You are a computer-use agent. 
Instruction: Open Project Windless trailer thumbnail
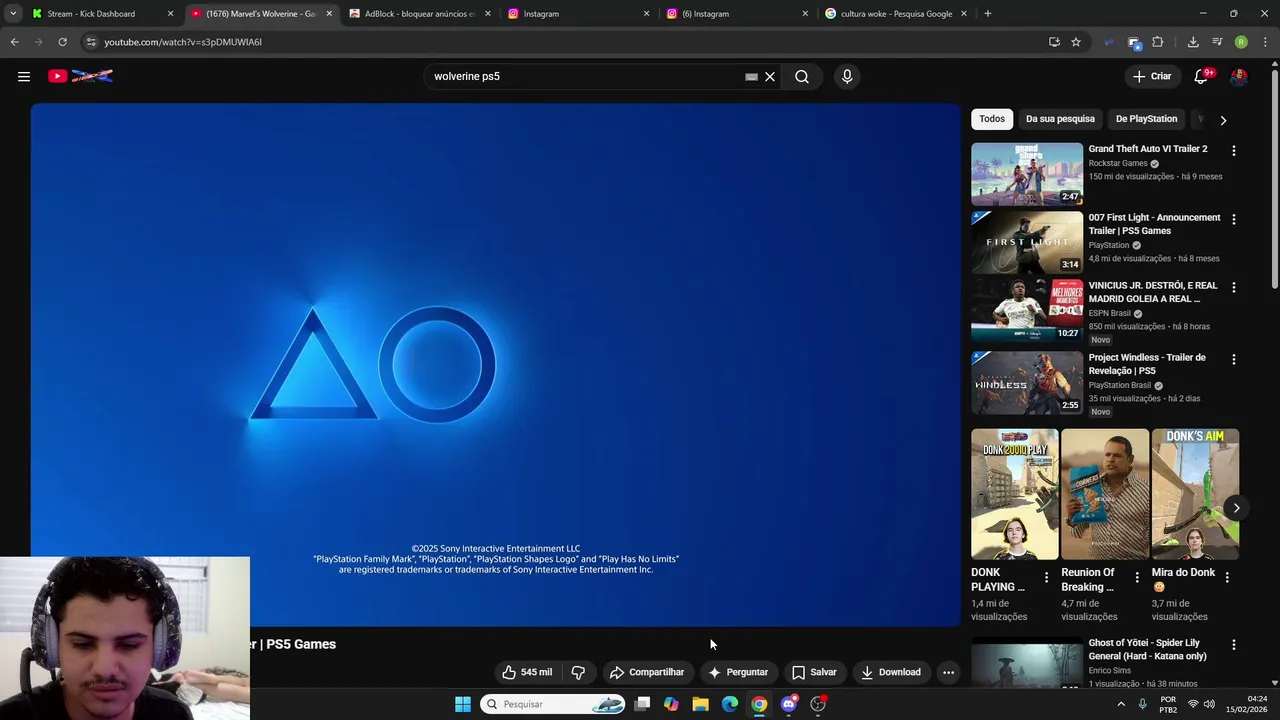pyautogui.click(x=1027, y=383)
